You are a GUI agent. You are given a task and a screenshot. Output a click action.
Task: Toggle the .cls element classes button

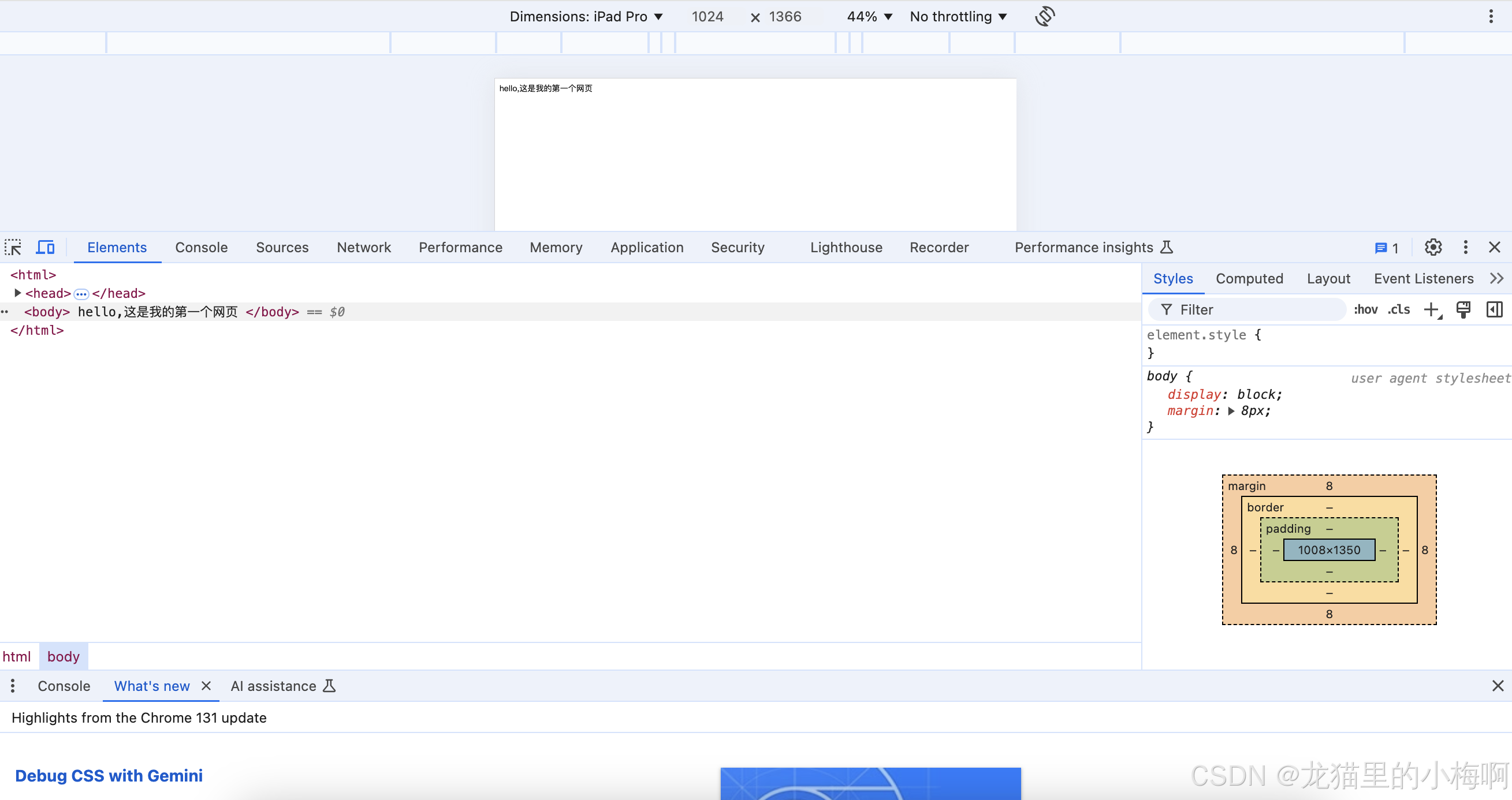(x=1399, y=310)
